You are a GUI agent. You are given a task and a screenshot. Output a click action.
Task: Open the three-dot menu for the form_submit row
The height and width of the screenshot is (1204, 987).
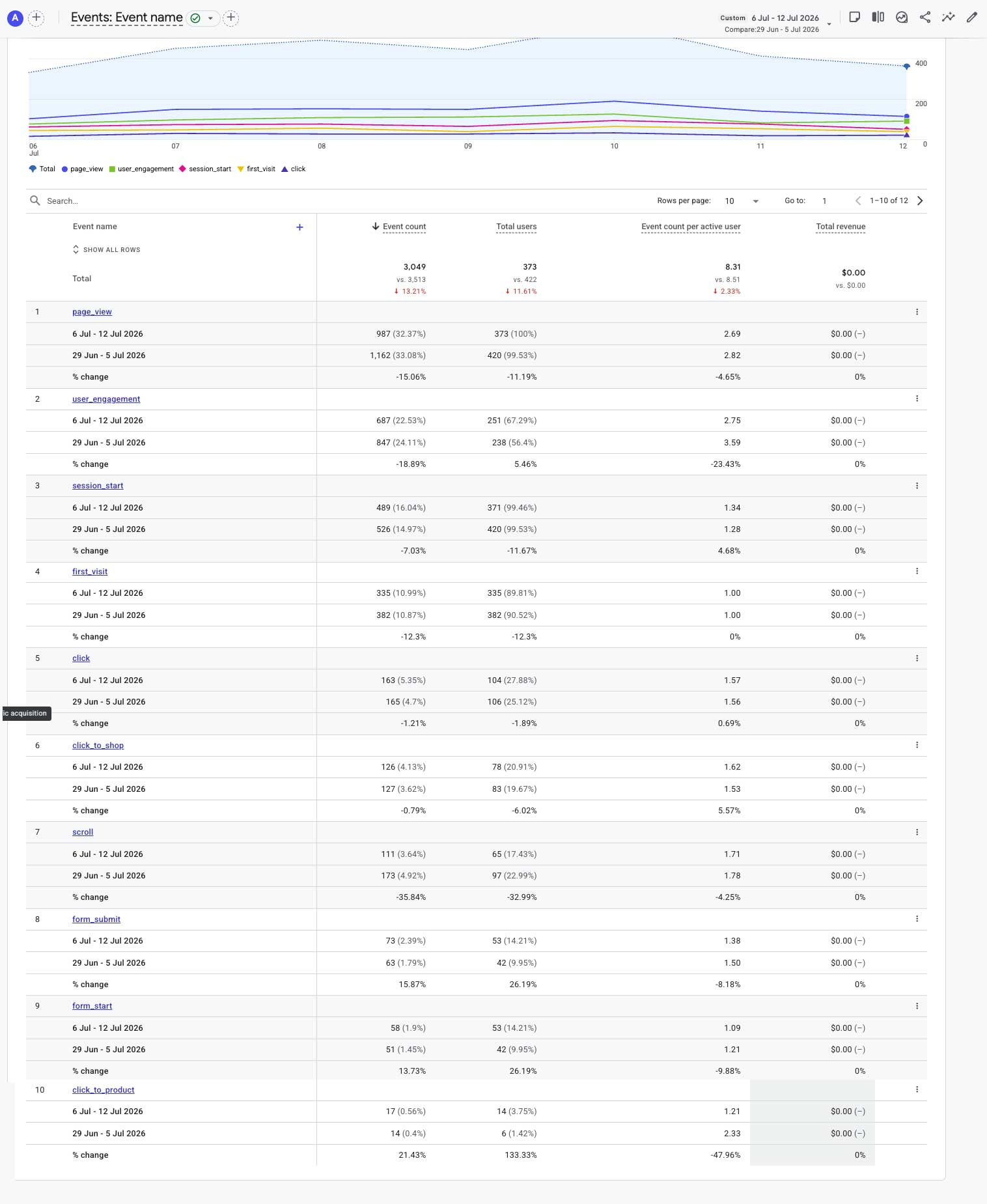[x=917, y=919]
